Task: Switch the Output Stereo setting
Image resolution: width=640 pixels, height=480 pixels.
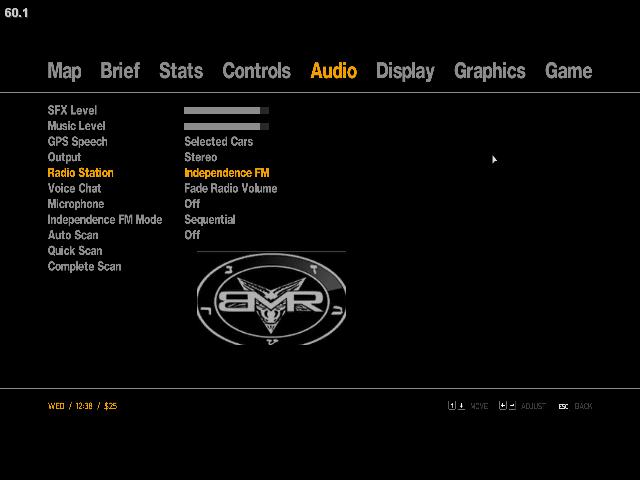Action: (x=200, y=157)
